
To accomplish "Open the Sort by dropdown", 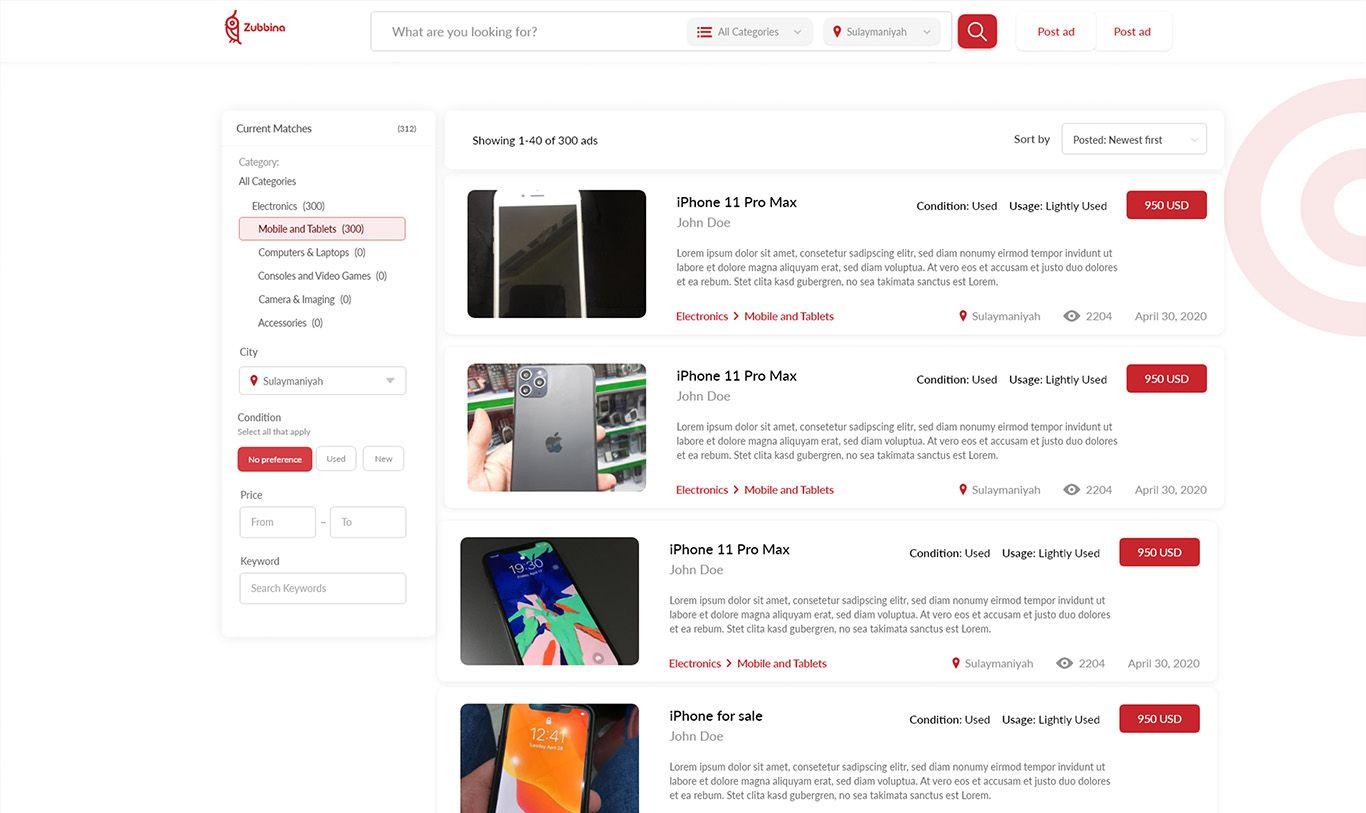I will [x=1133, y=140].
